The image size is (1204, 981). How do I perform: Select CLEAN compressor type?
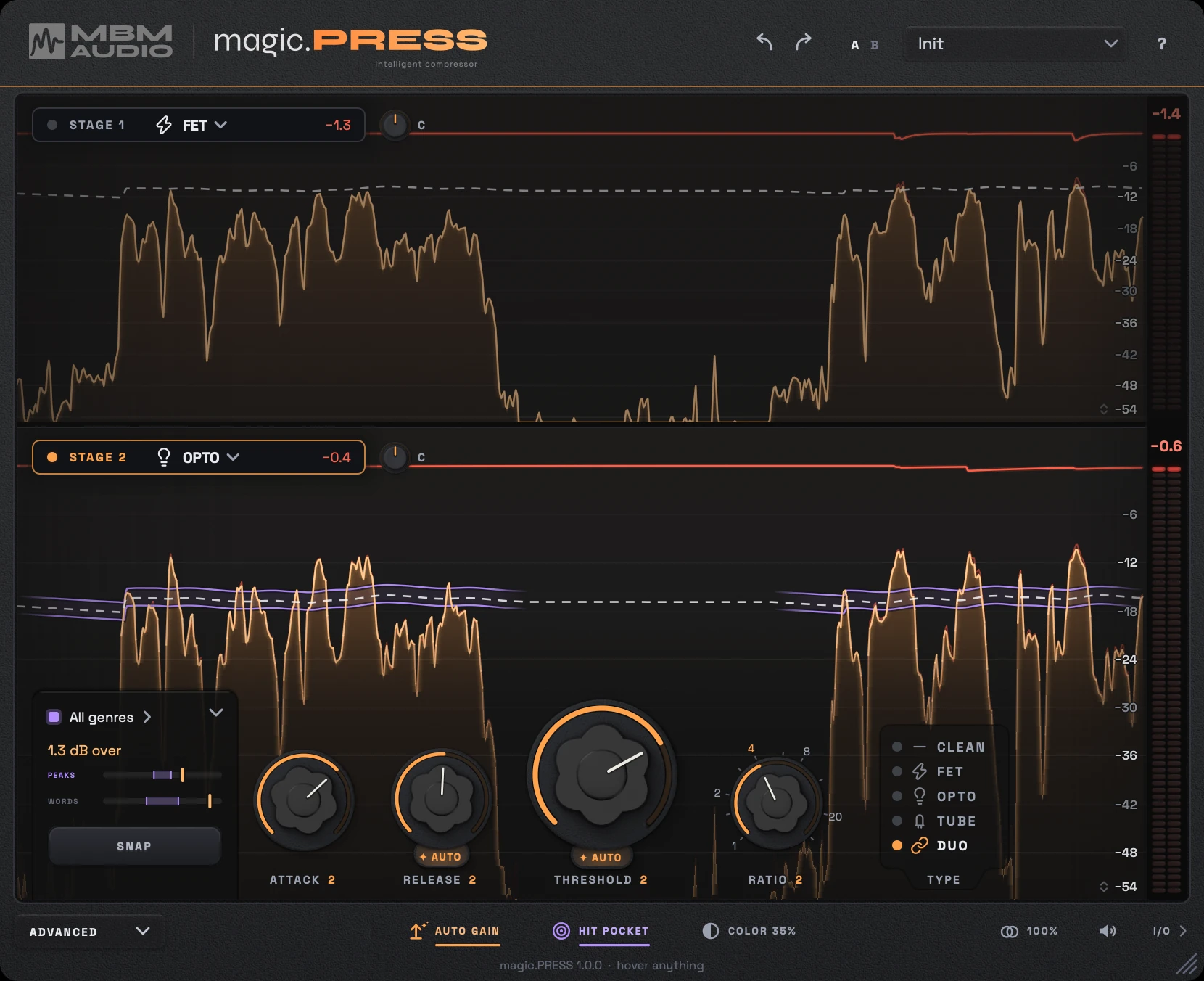pos(941,747)
